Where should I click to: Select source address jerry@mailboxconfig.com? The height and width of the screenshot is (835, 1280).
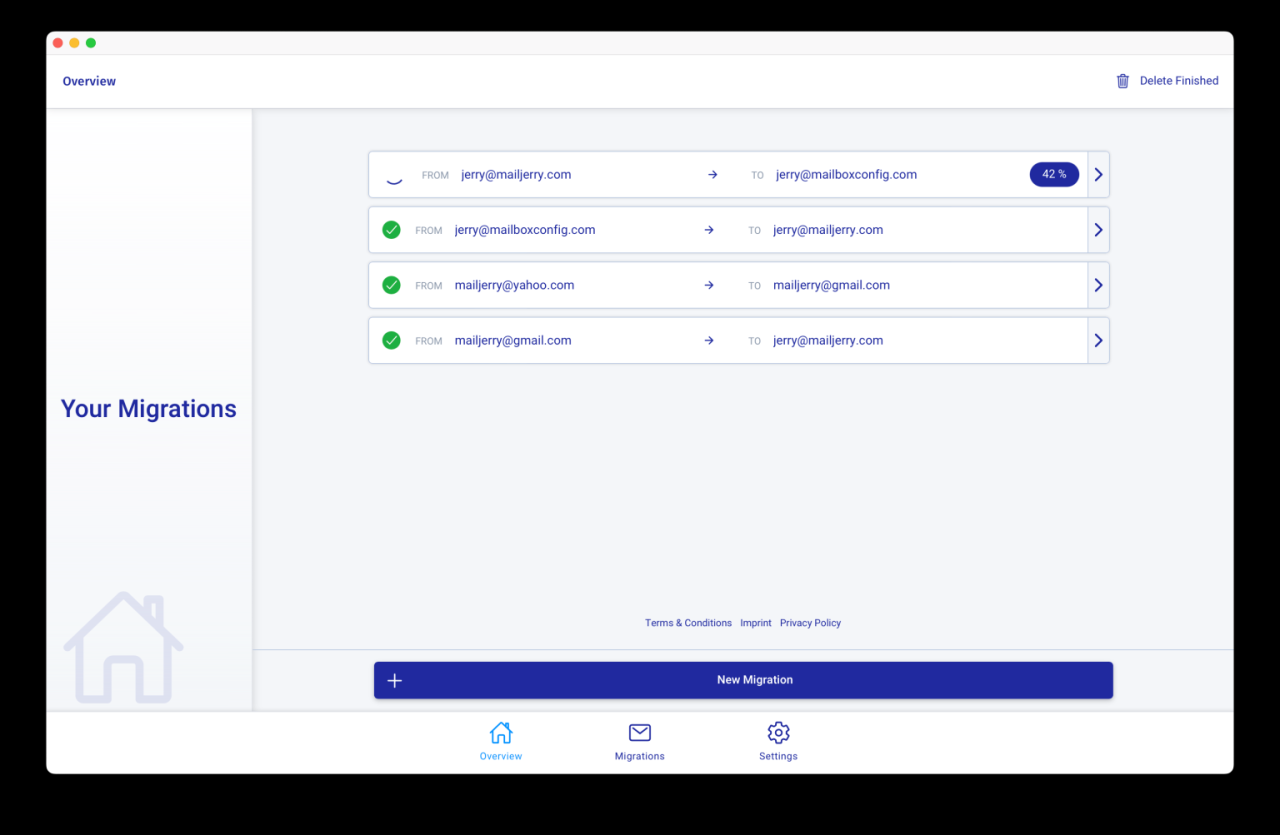point(525,230)
